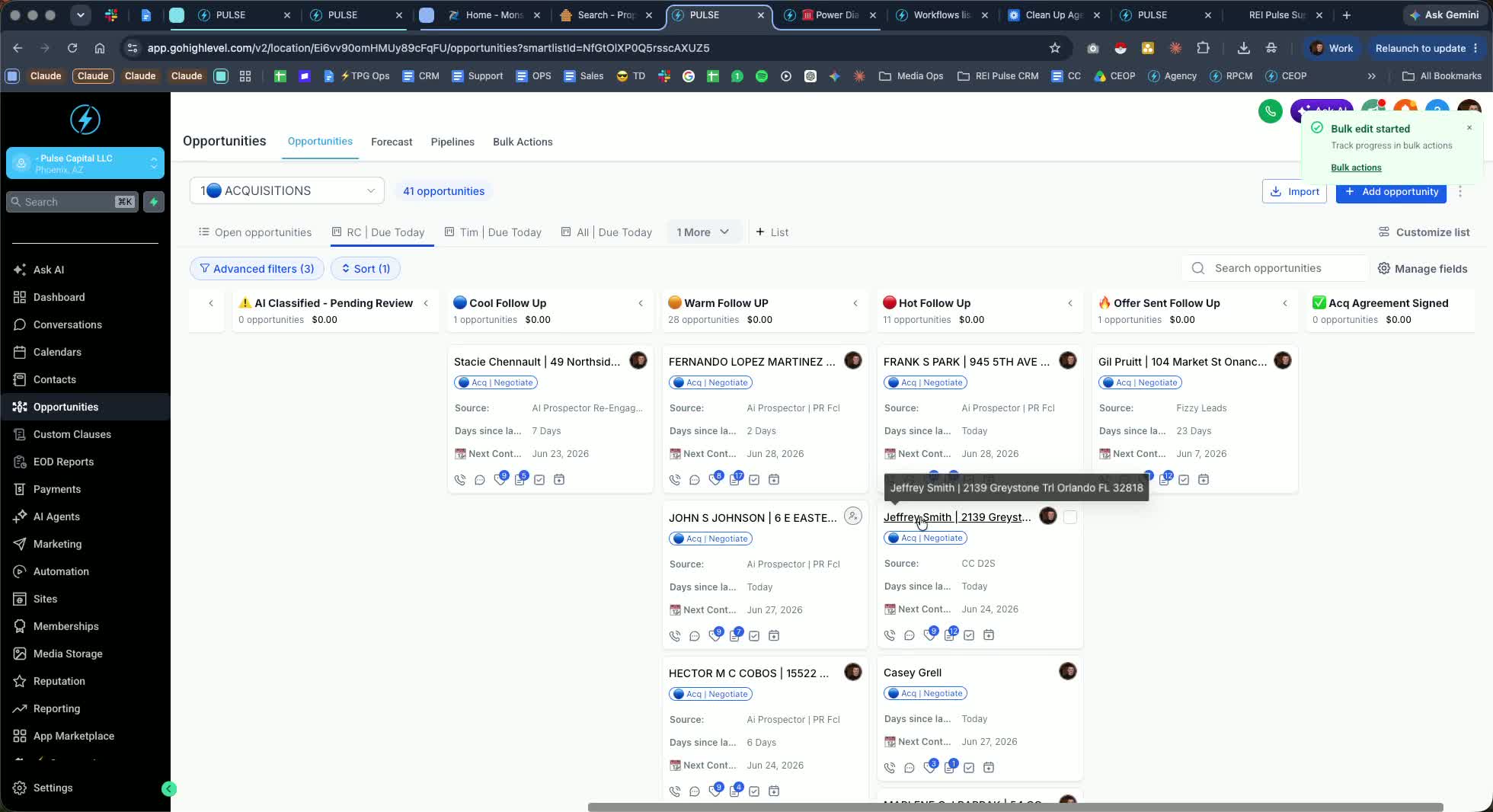The width and height of the screenshot is (1493, 812).
Task: Select the Jeffrey Smith card checkbox
Action: click(1070, 517)
